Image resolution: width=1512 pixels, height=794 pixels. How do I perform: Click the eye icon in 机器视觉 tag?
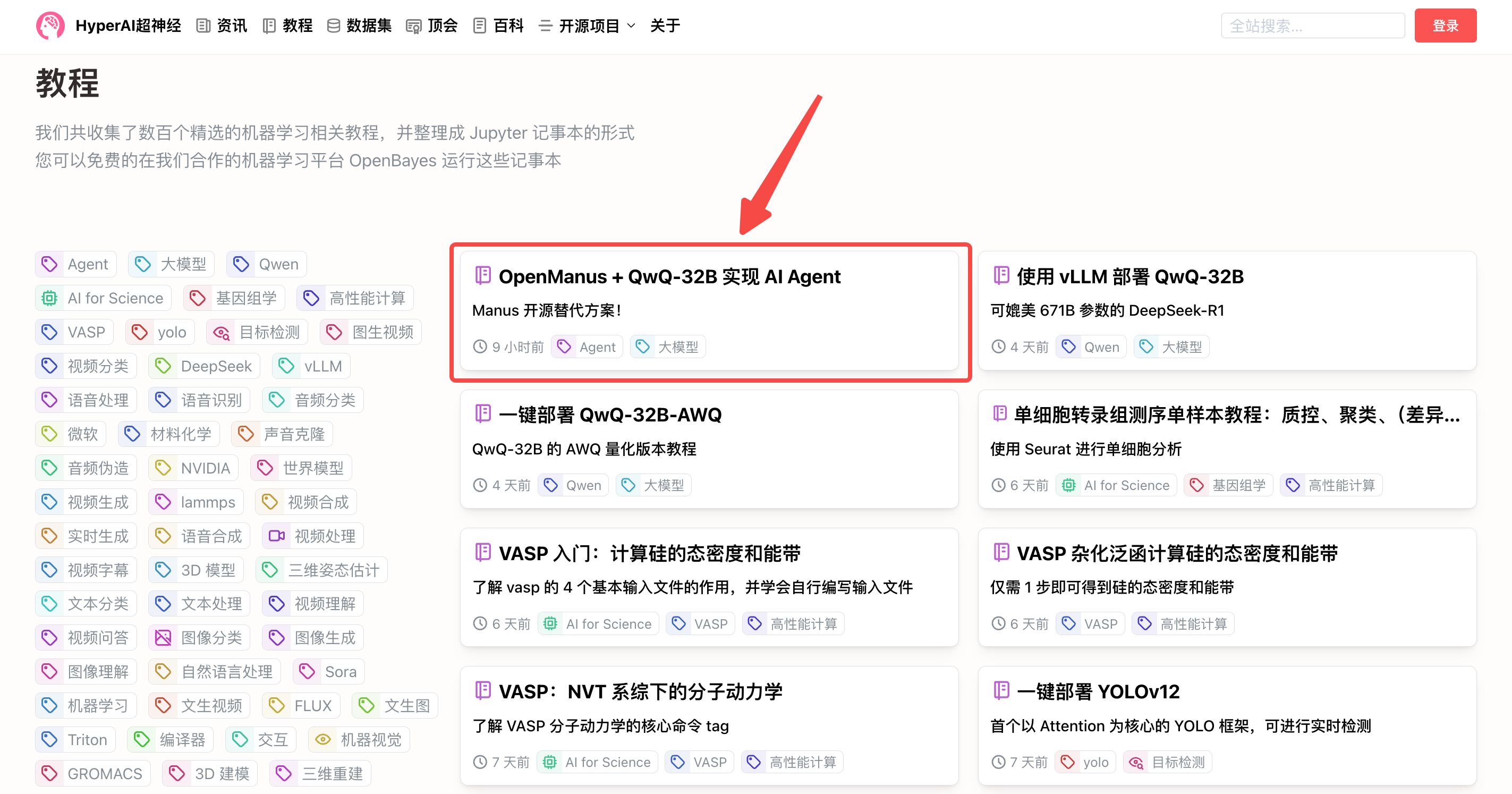coord(323,739)
